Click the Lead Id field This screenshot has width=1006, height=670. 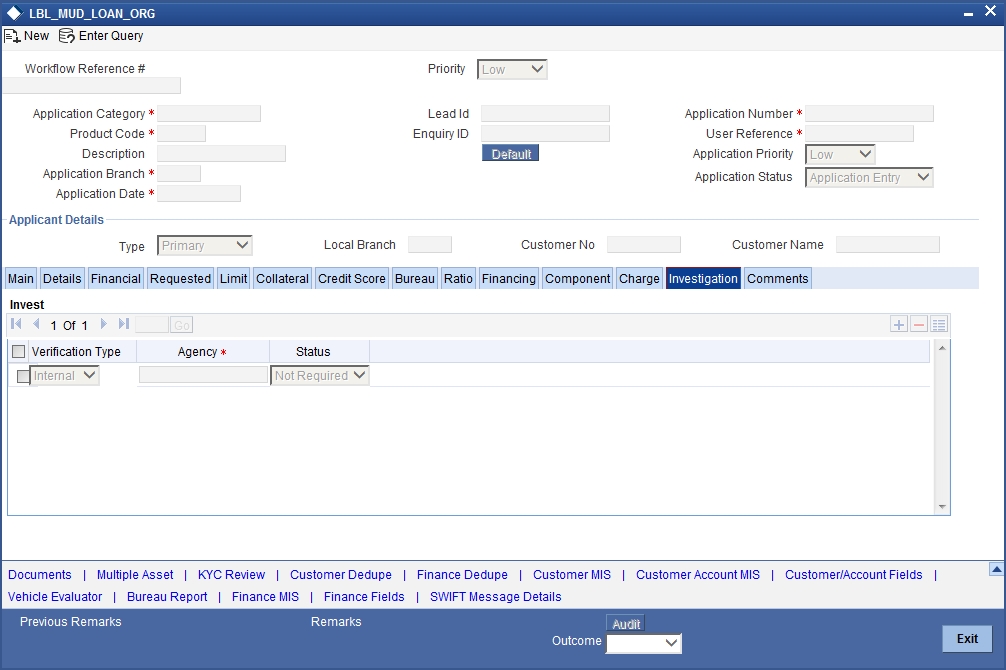coord(545,114)
